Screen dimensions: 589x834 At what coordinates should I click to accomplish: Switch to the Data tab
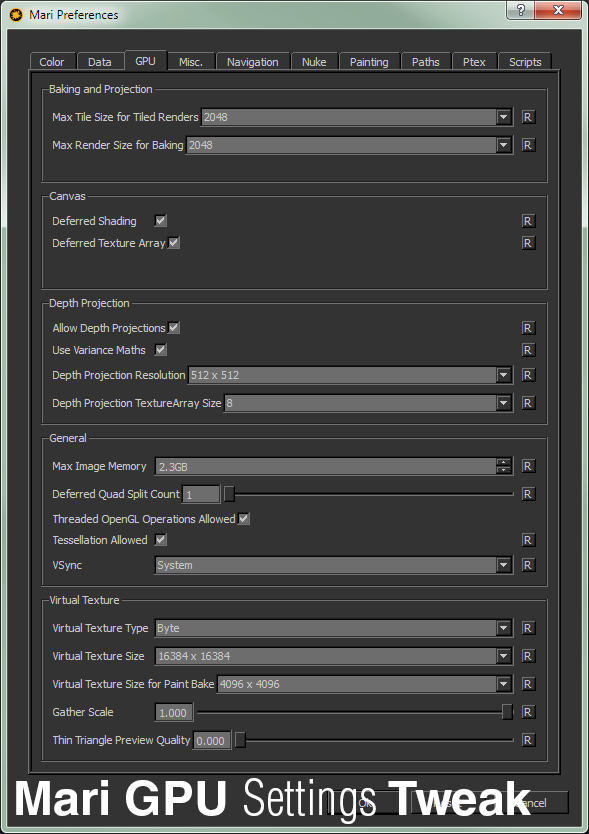click(x=99, y=62)
